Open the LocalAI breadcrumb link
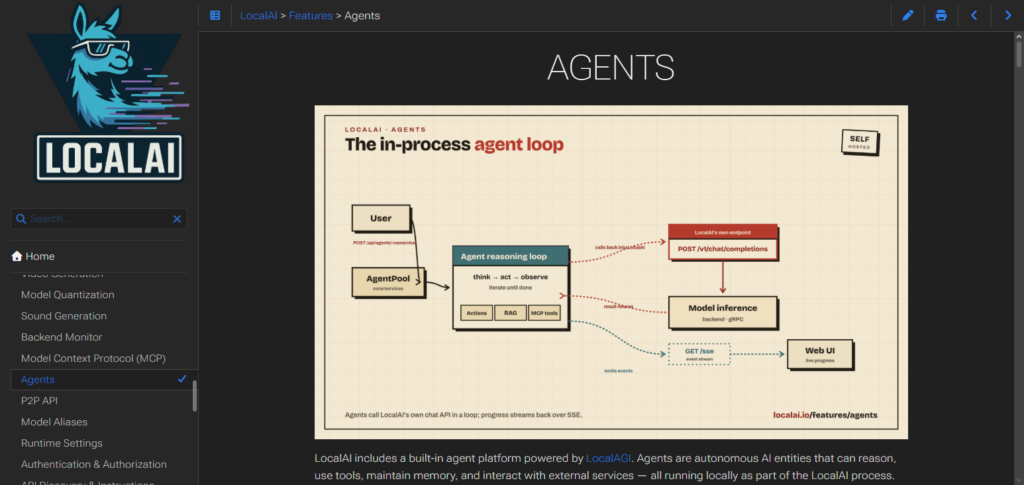 [x=259, y=16]
